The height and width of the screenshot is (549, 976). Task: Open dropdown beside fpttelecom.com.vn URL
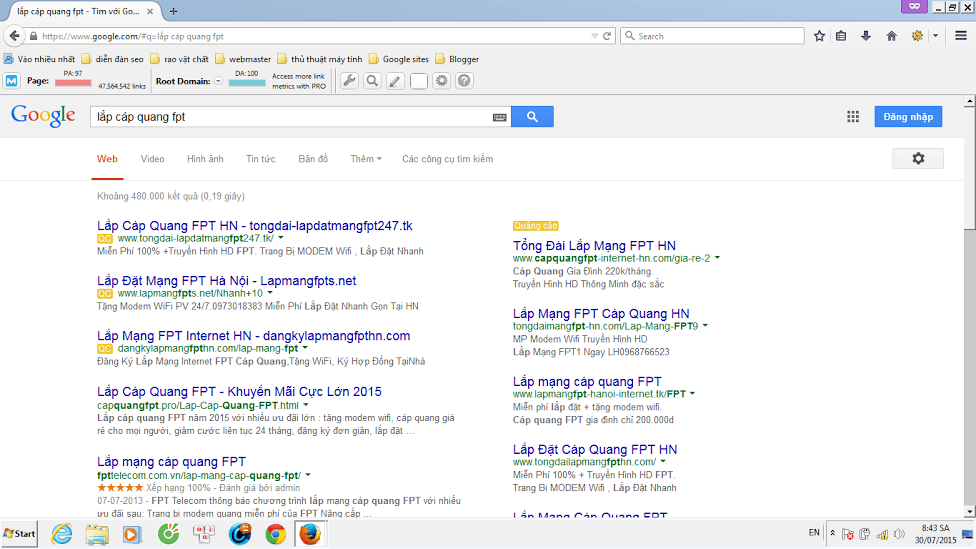point(307,475)
